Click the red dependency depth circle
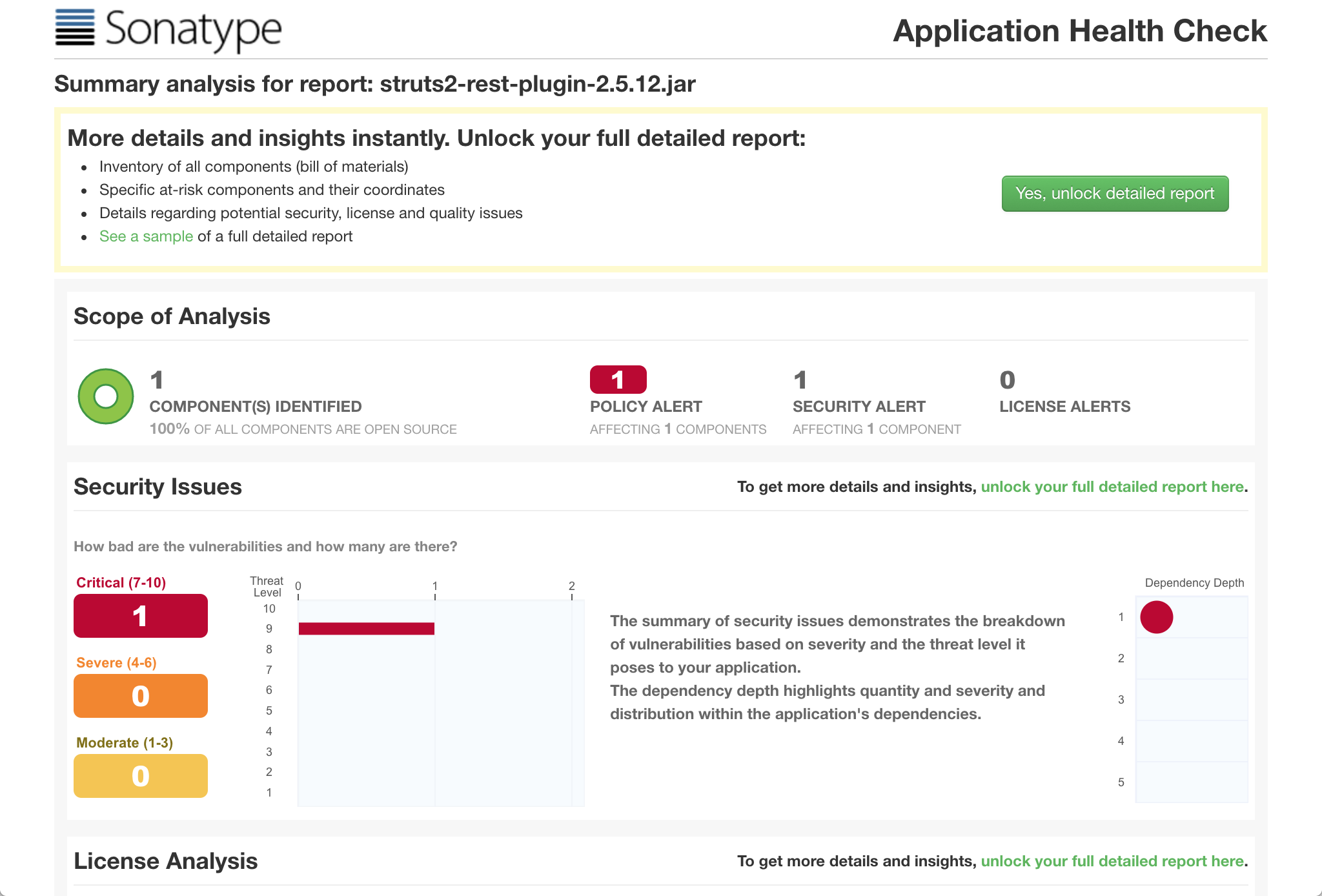This screenshot has width=1322, height=896. click(1158, 618)
